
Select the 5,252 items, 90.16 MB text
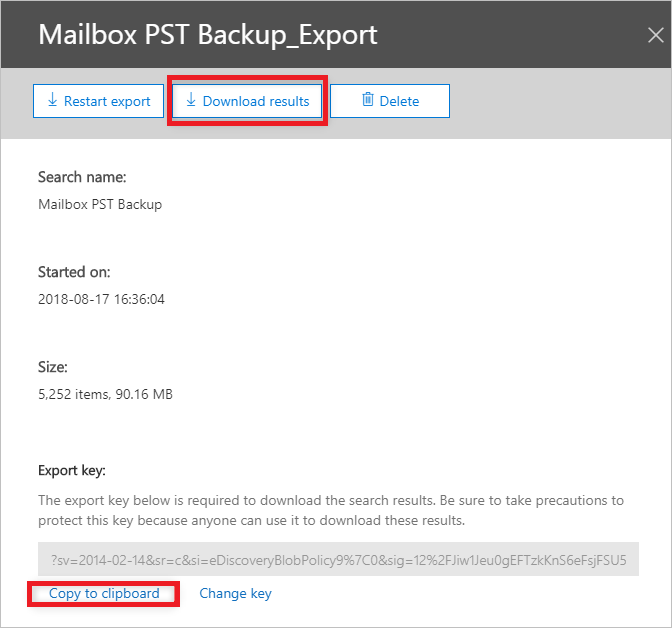coord(105,394)
